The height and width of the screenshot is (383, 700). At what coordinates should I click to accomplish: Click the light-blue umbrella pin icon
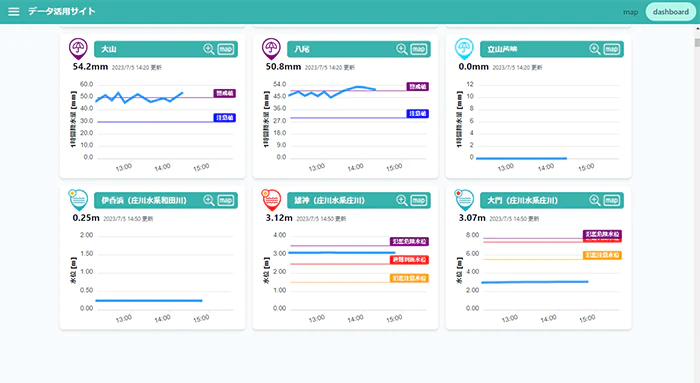(x=464, y=49)
